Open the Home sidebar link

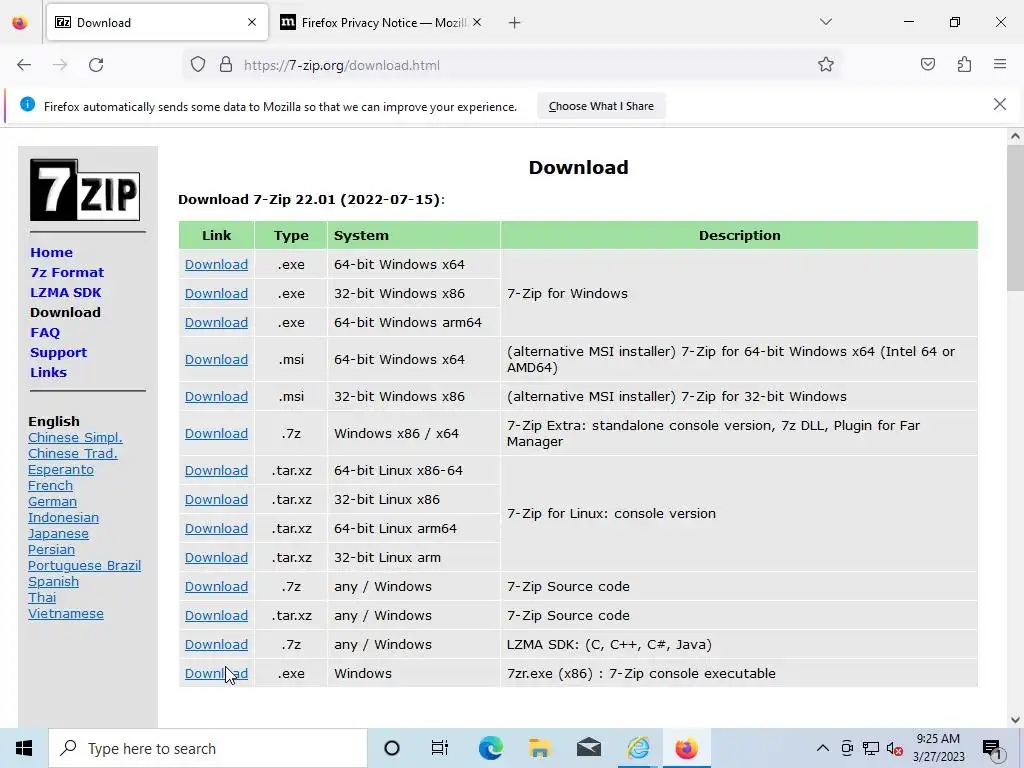(51, 252)
